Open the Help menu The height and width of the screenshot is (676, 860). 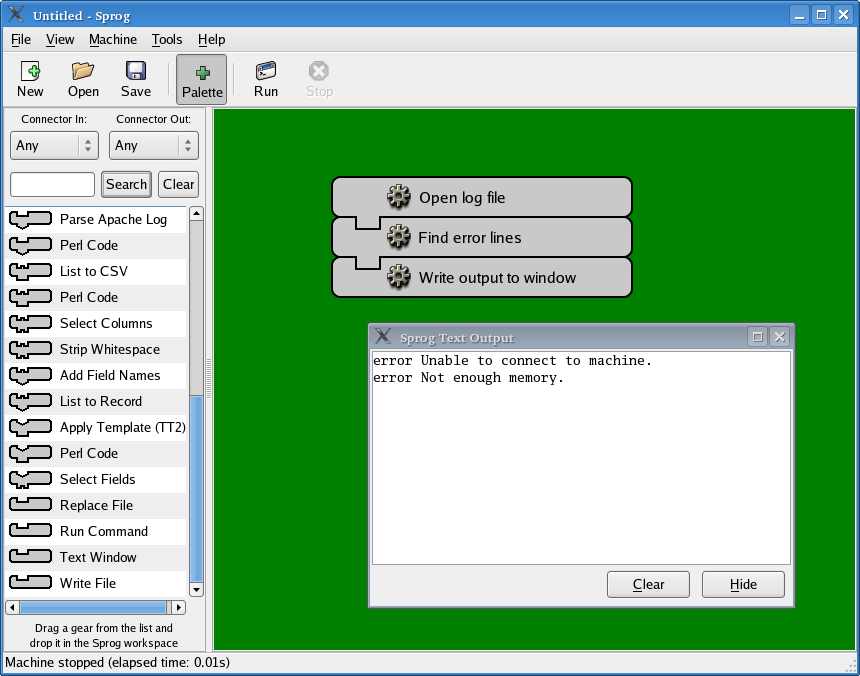211,39
